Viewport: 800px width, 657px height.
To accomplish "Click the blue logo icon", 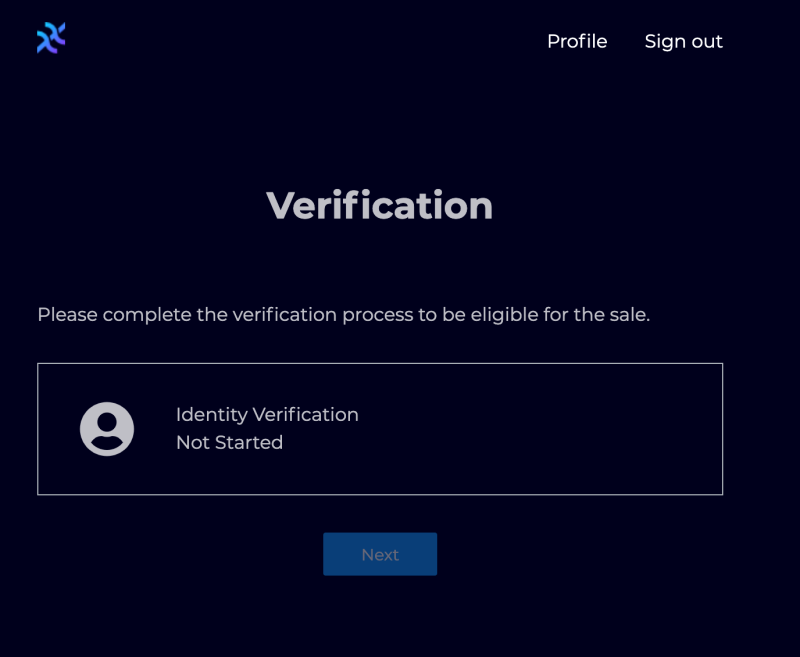I will (x=51, y=38).
